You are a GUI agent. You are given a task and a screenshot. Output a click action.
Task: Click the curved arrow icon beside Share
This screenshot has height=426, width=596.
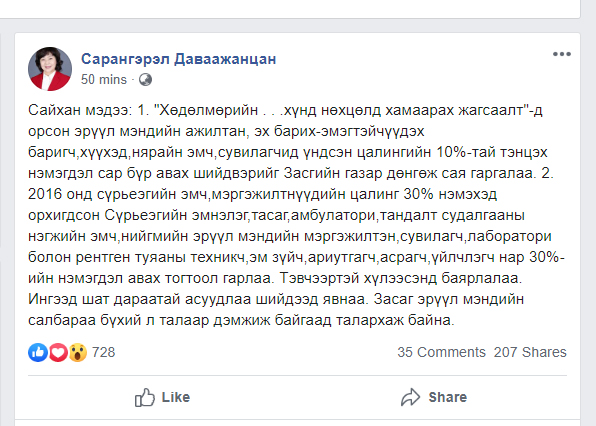coord(411,397)
